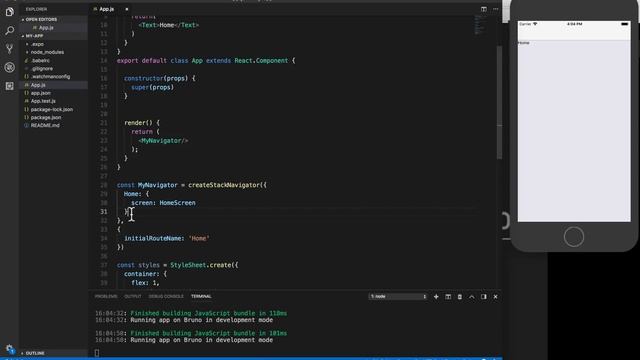
Task: Split the editor to the right
Action: [x=484, y=9]
